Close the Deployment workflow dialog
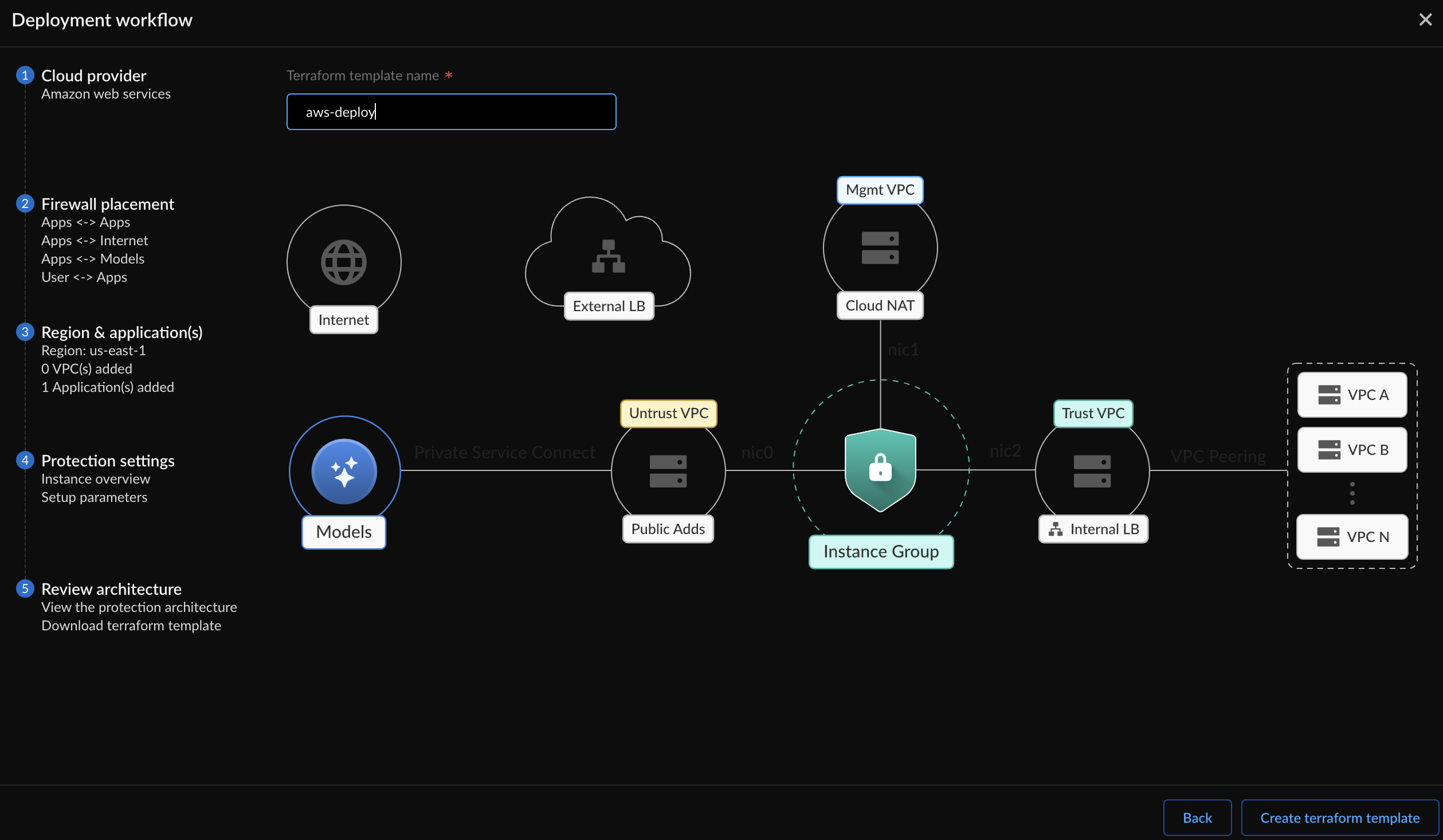 point(1425,20)
